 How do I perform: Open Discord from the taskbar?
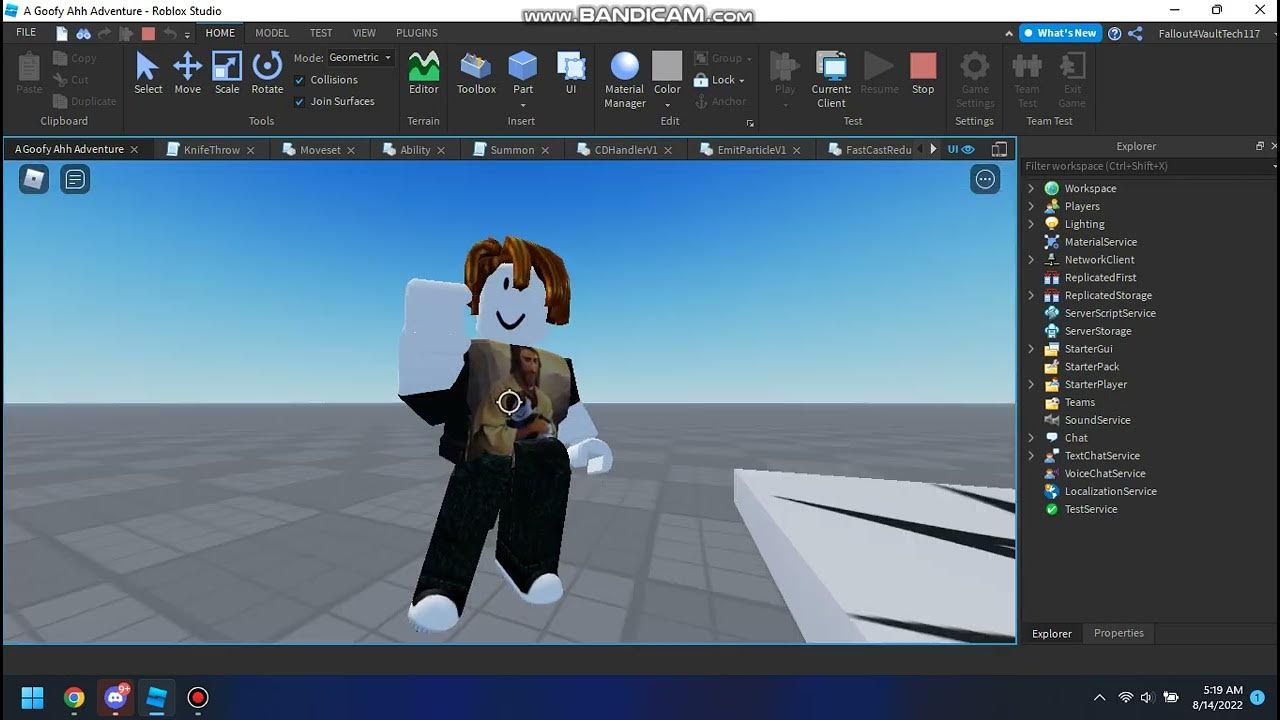pyautogui.click(x=116, y=697)
